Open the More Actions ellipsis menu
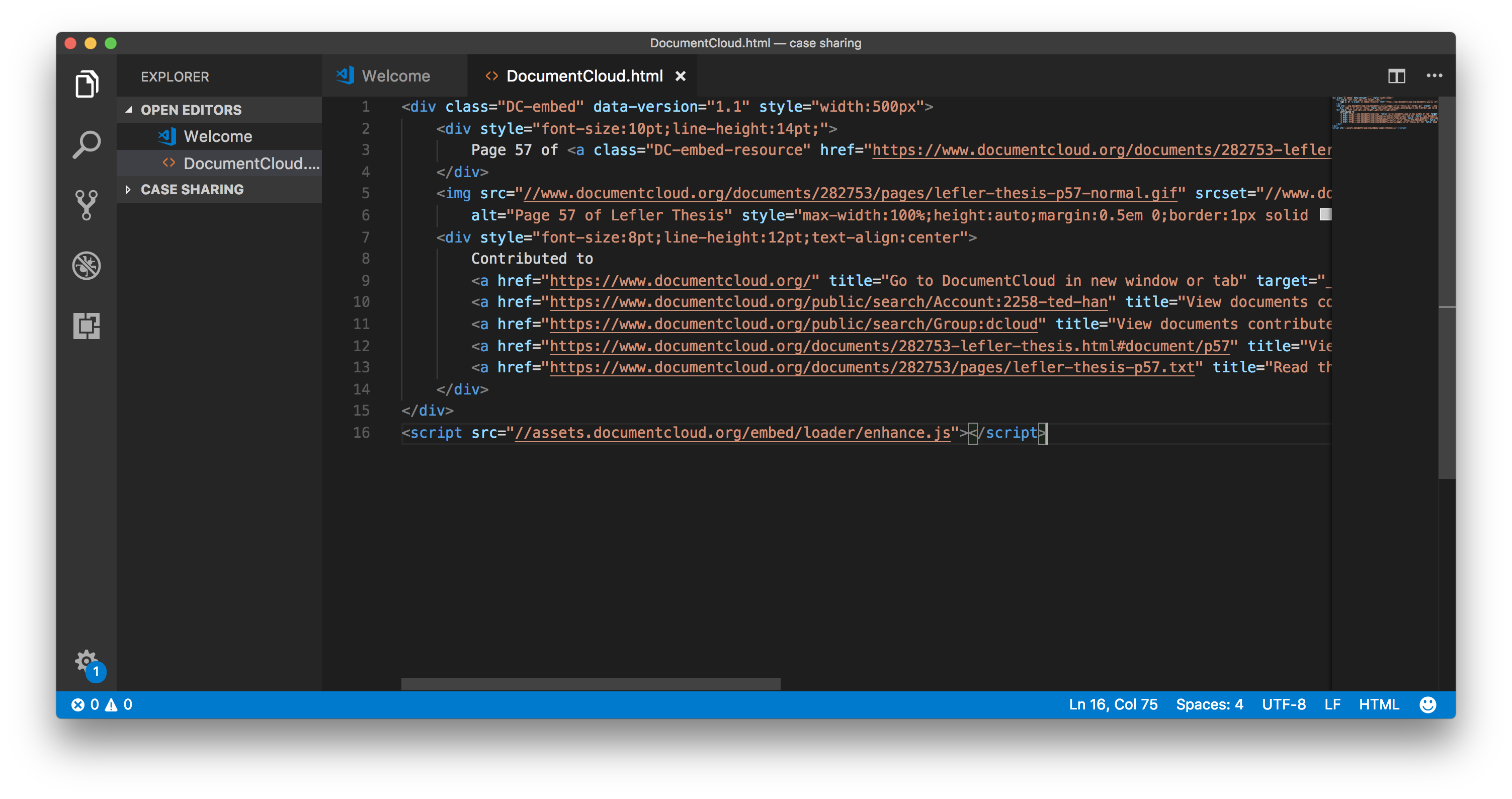This screenshot has height=799, width=1512. [1434, 76]
